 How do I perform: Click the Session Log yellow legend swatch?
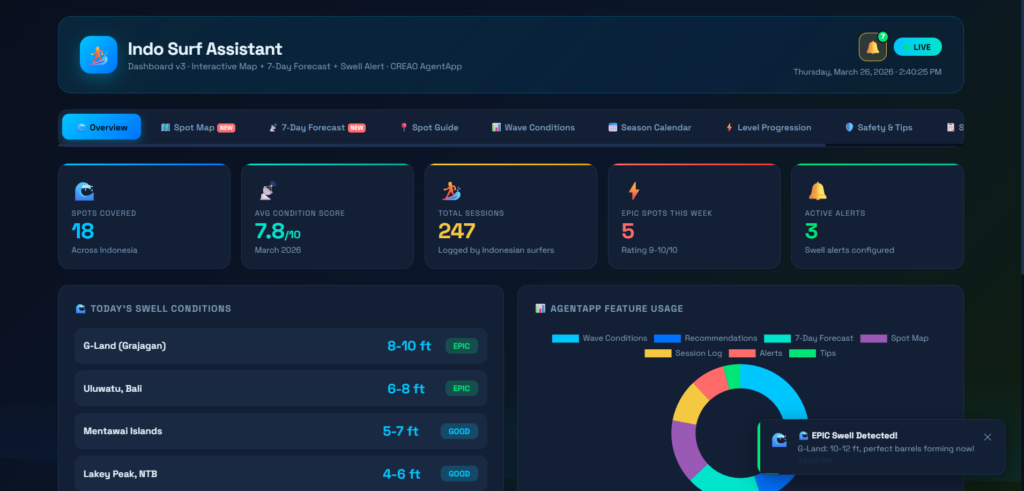pos(658,353)
